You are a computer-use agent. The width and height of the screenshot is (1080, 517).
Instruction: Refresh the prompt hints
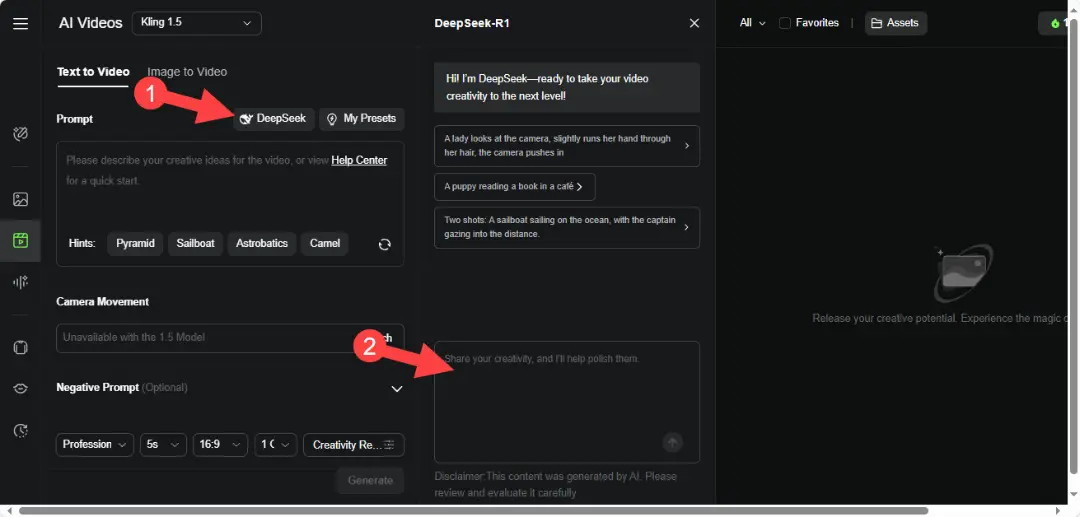coord(385,244)
